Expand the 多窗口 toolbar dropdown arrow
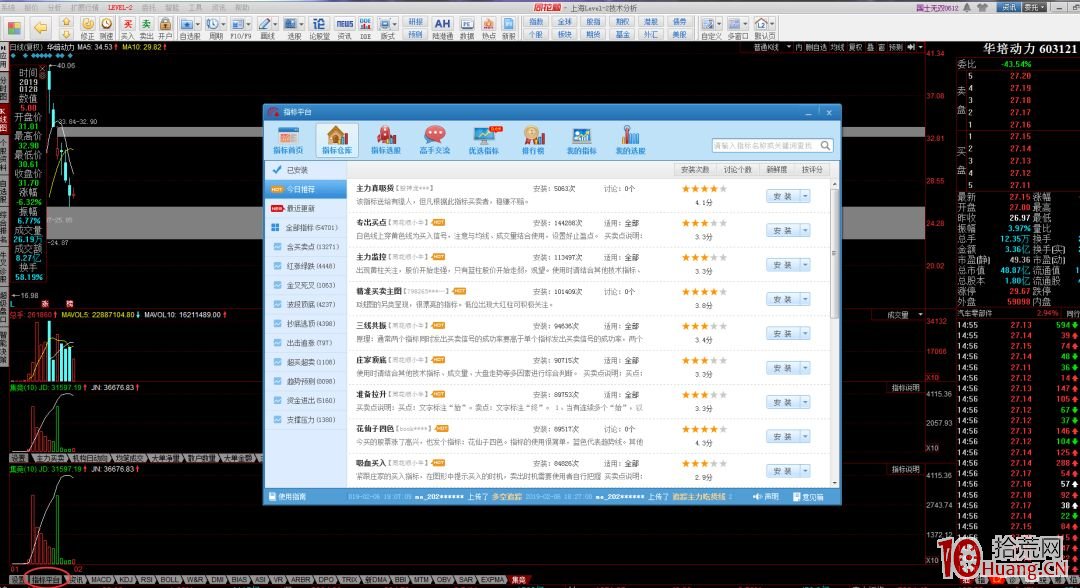Viewport: 1080px width, 588px height. click(x=745, y=25)
